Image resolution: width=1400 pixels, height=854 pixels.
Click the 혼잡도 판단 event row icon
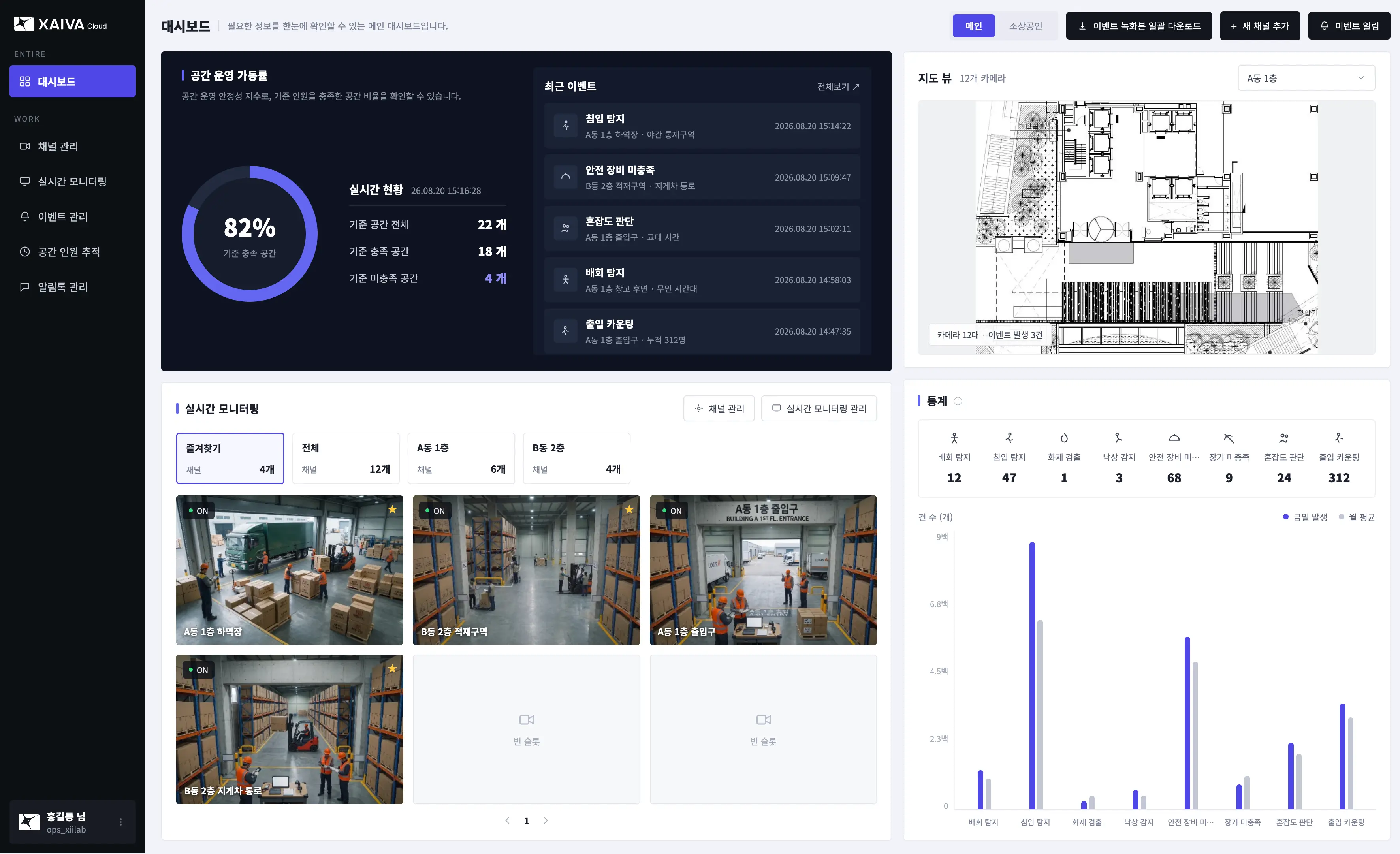pos(565,229)
